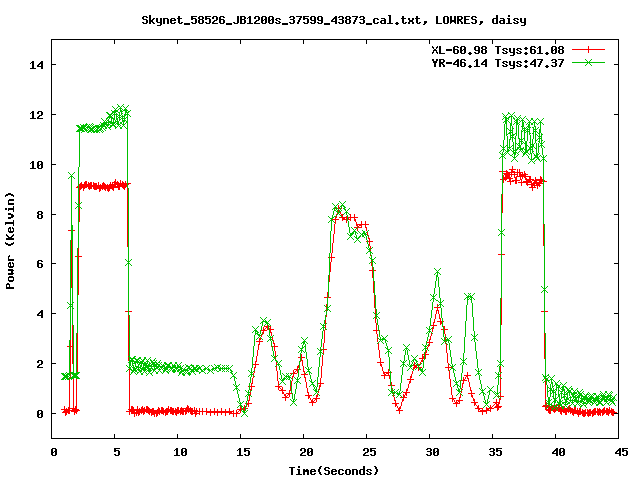The height and width of the screenshot is (480, 640).
Task: Click the x-axis tick label 15
Action: coord(243,452)
